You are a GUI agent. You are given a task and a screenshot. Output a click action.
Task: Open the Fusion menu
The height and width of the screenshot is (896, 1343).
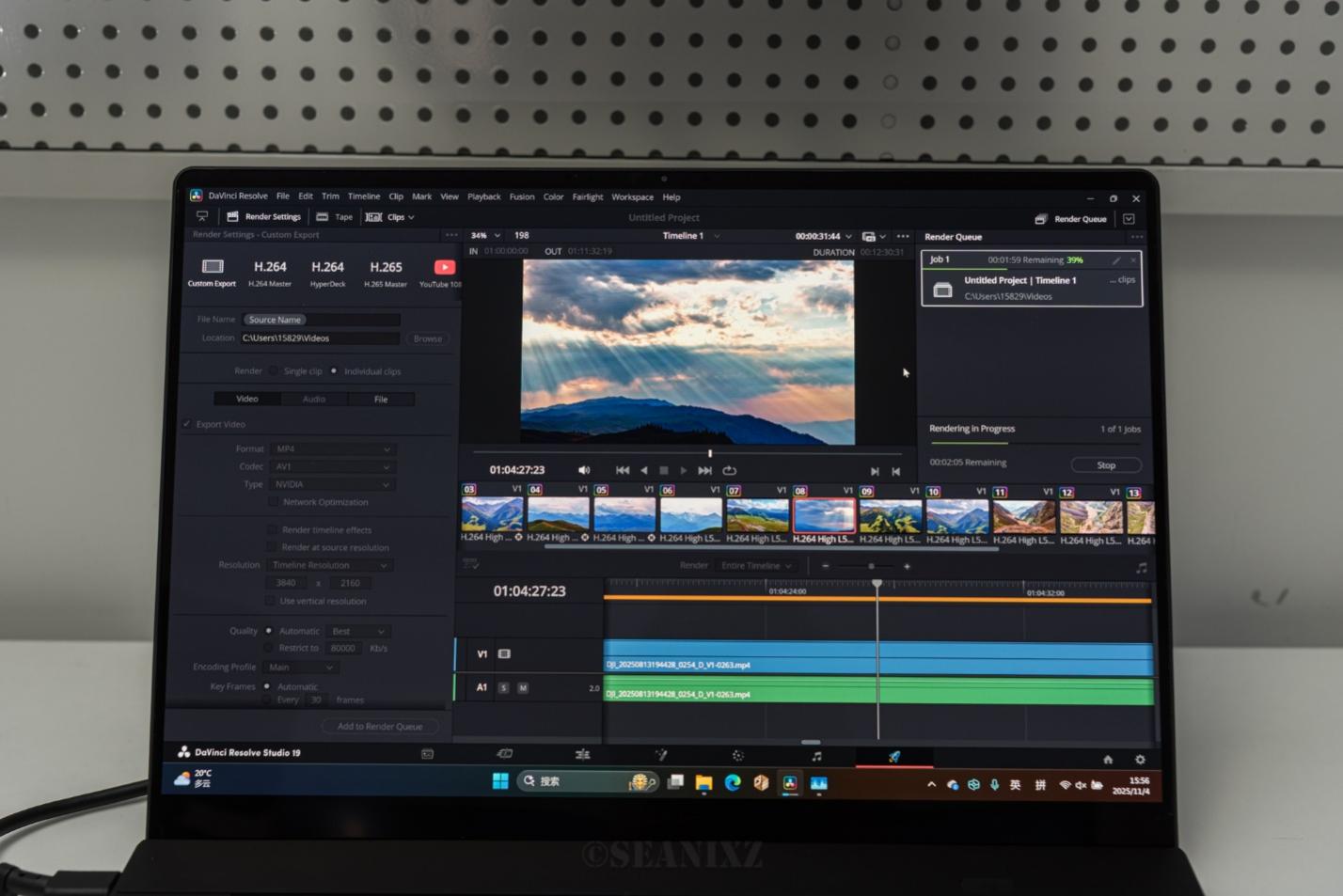(x=522, y=197)
